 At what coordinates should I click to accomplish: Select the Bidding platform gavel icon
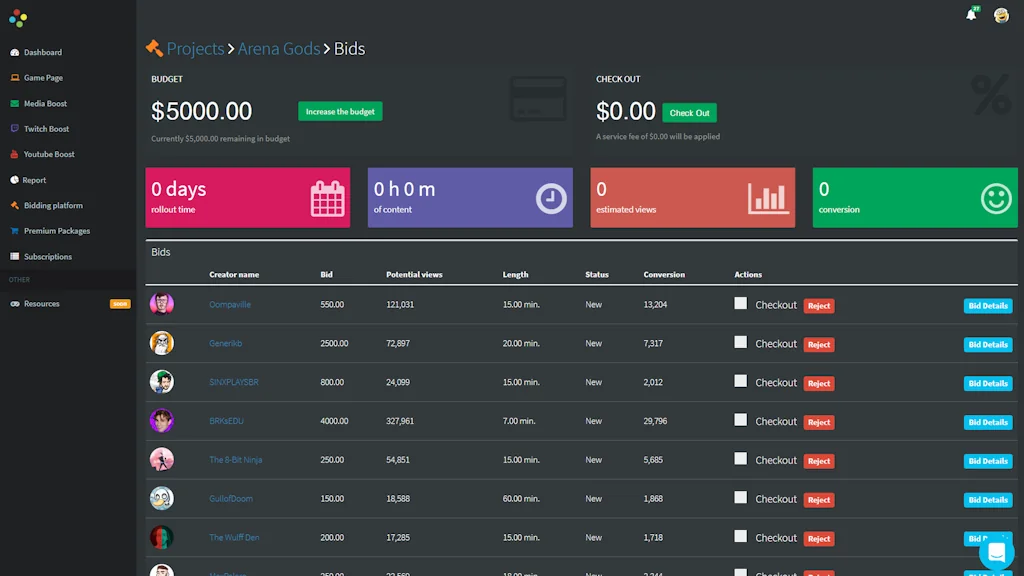(14, 205)
